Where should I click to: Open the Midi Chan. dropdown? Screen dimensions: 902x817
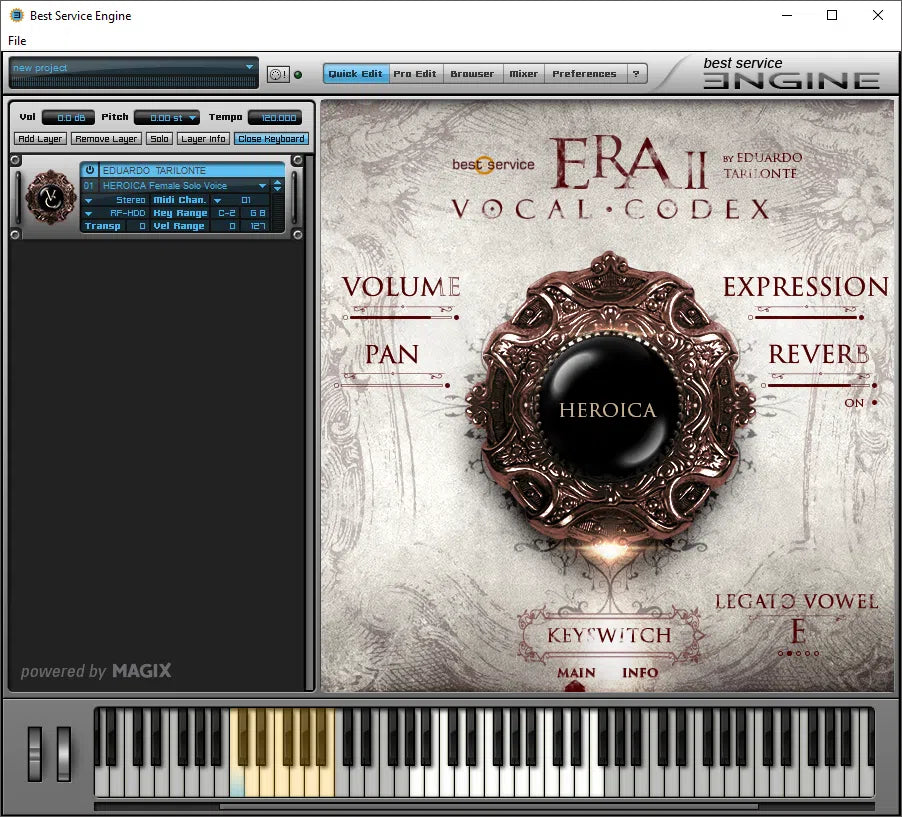point(216,200)
